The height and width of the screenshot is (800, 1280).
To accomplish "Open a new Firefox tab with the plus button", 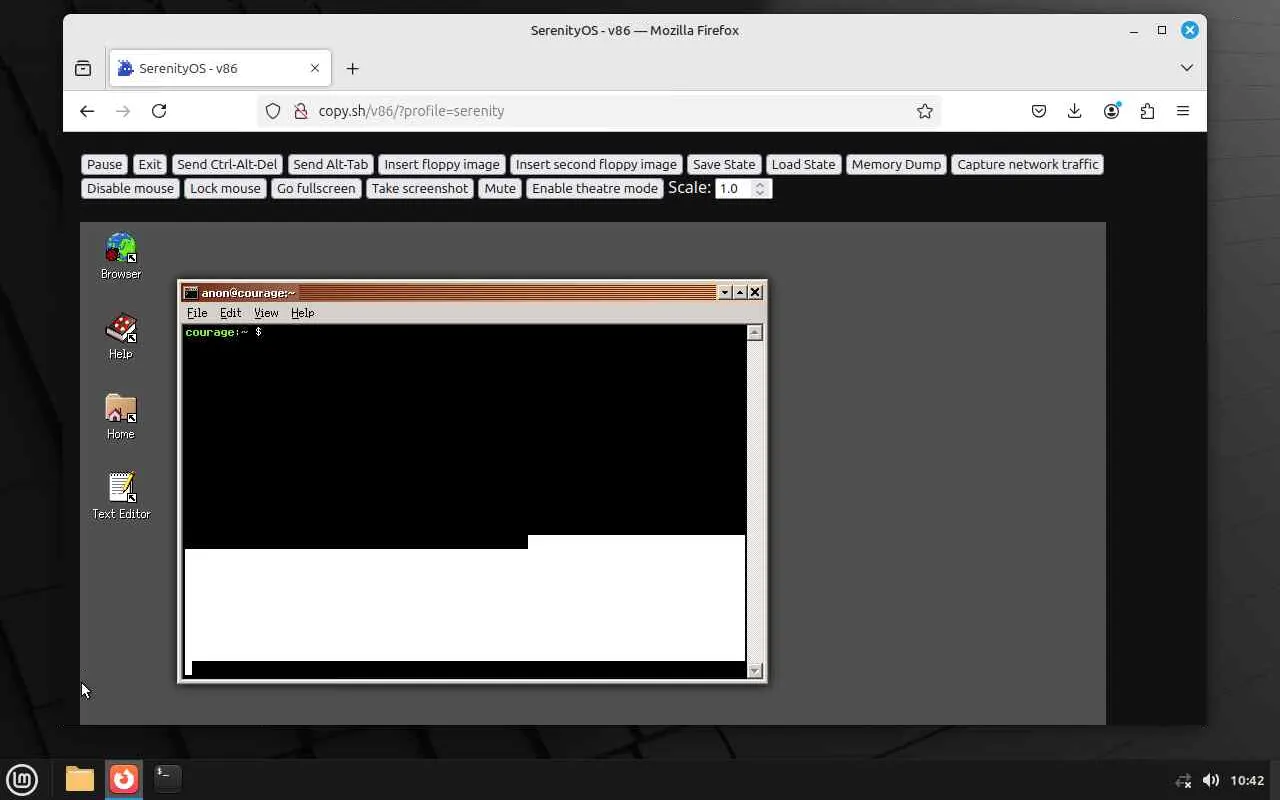I will click(352, 68).
